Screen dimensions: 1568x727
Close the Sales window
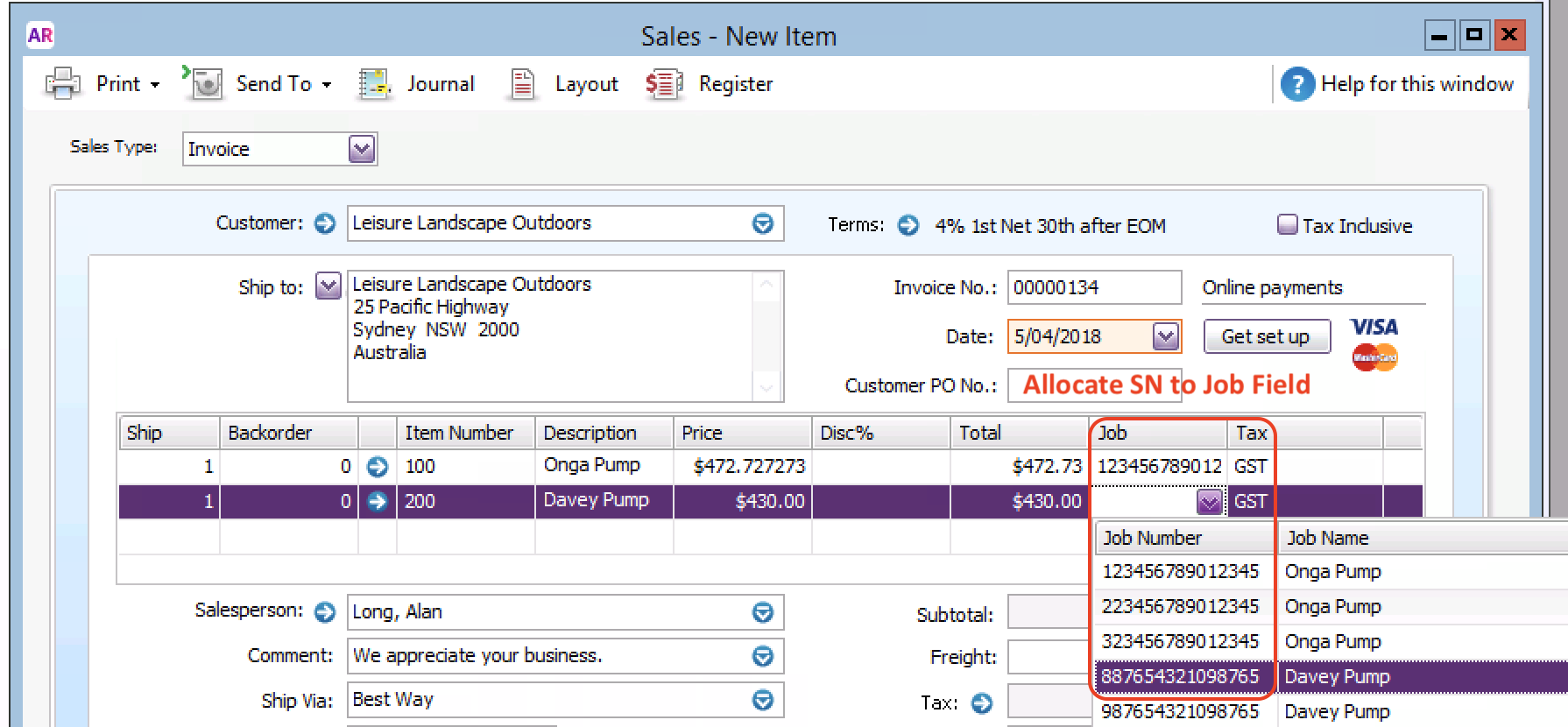[x=1509, y=36]
